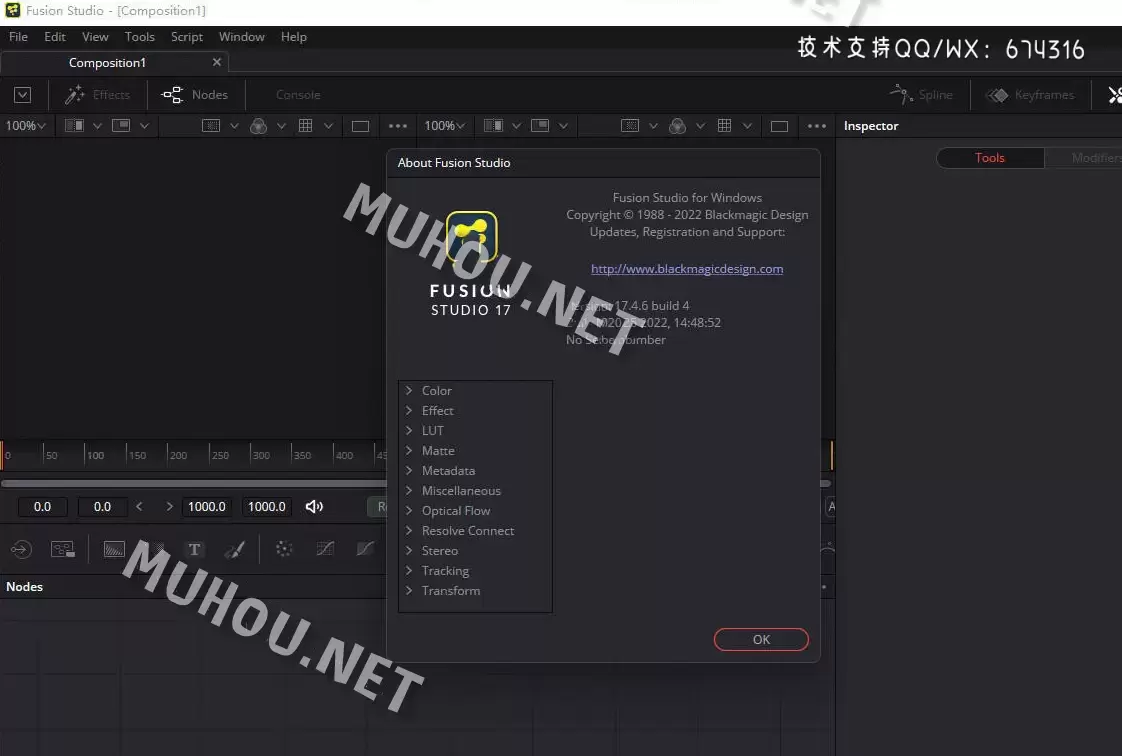Click OK in About dialog
Screen dimensions: 1122x756
pyautogui.click(x=761, y=639)
